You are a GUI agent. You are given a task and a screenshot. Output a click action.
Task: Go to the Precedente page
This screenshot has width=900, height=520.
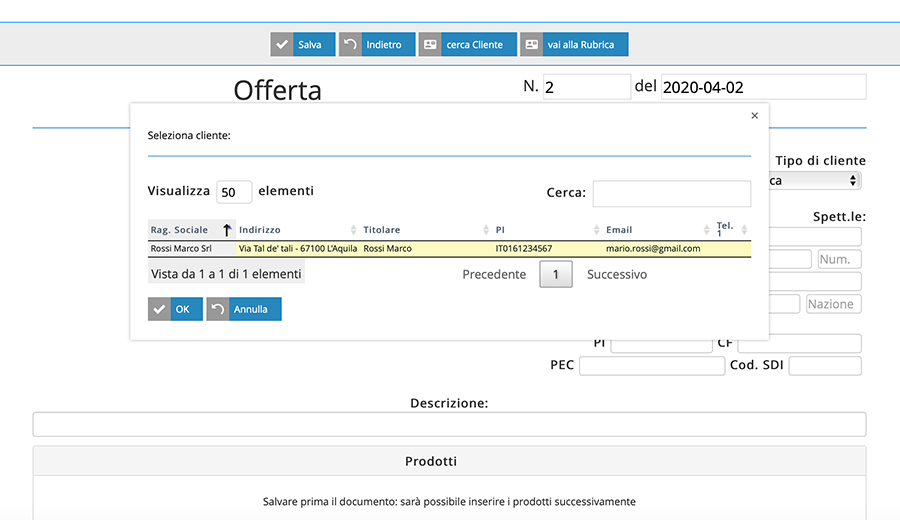click(x=494, y=274)
